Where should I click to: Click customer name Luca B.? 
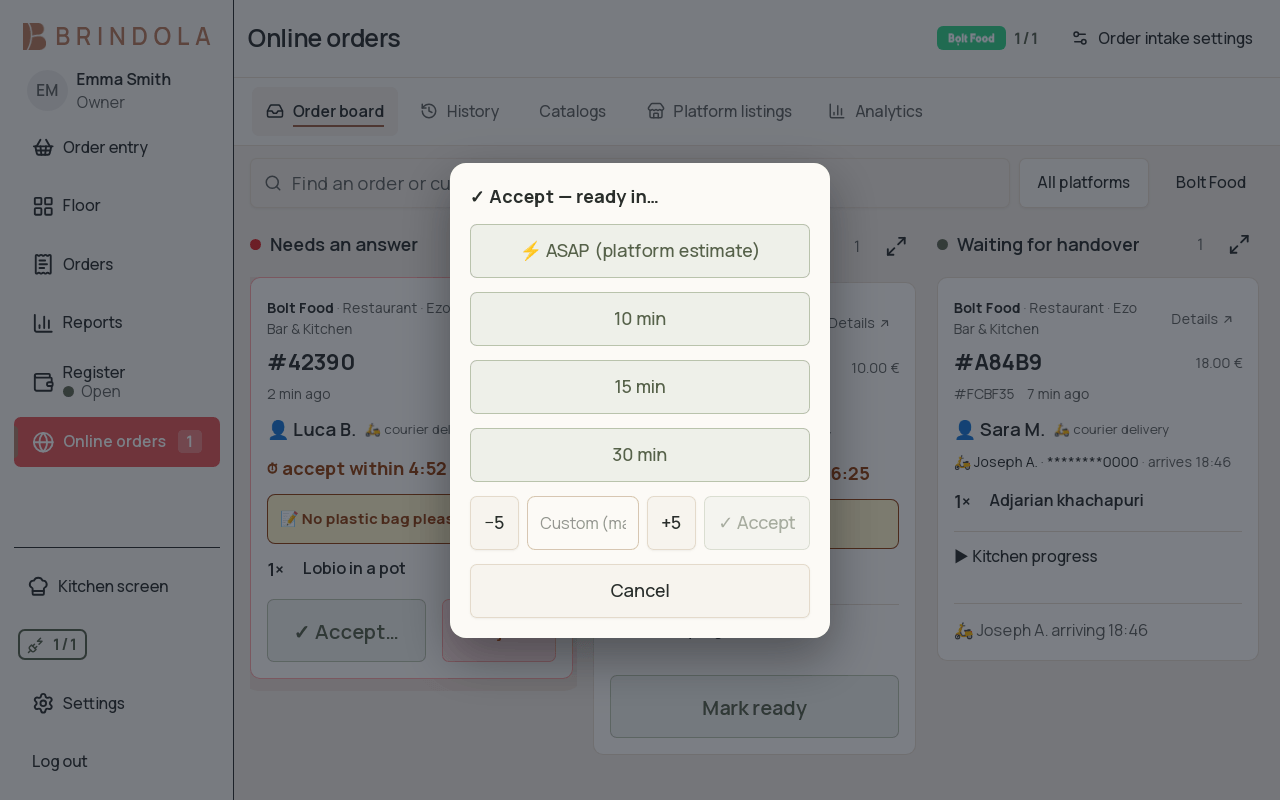[324, 430]
